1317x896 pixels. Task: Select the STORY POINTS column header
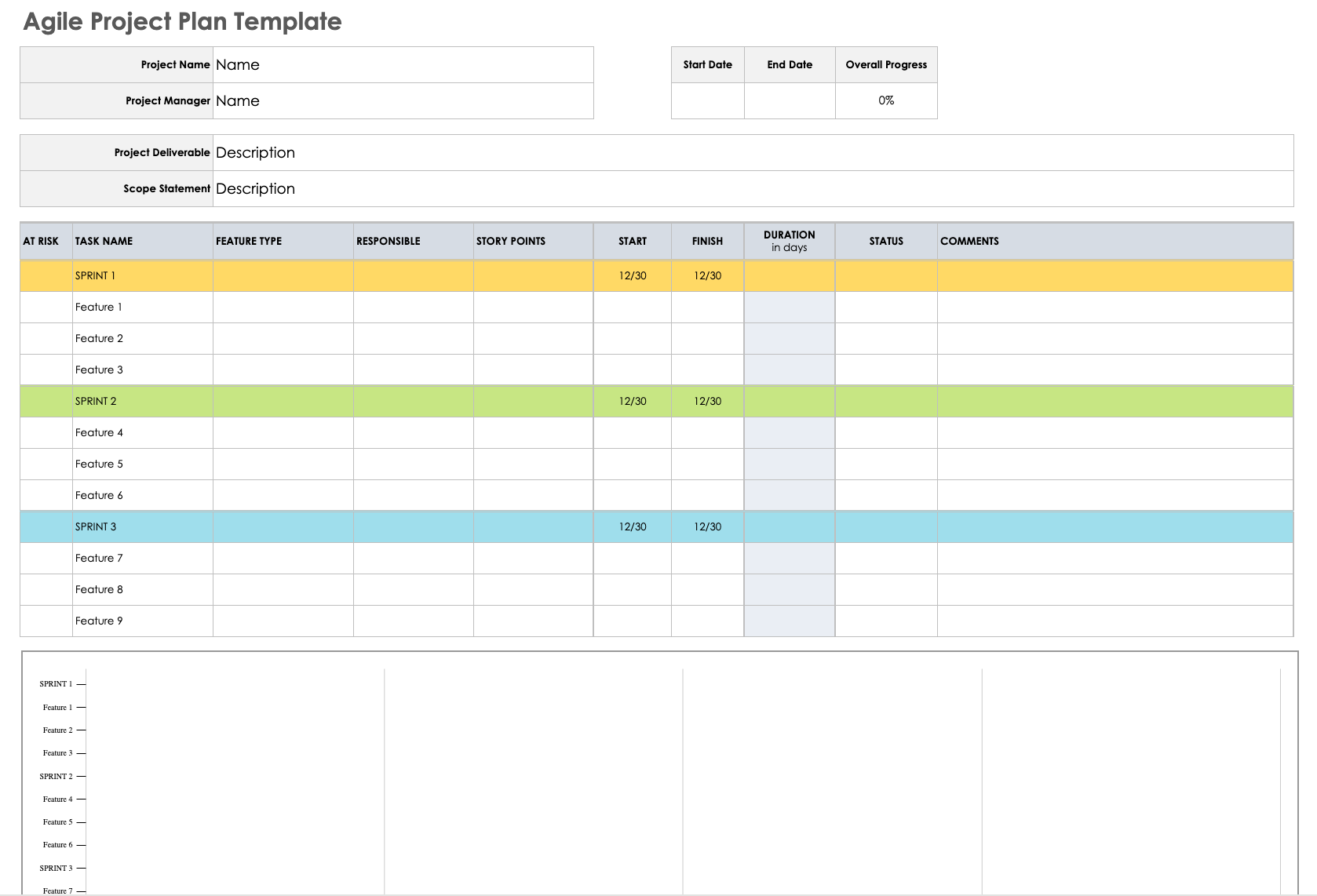[x=513, y=241]
